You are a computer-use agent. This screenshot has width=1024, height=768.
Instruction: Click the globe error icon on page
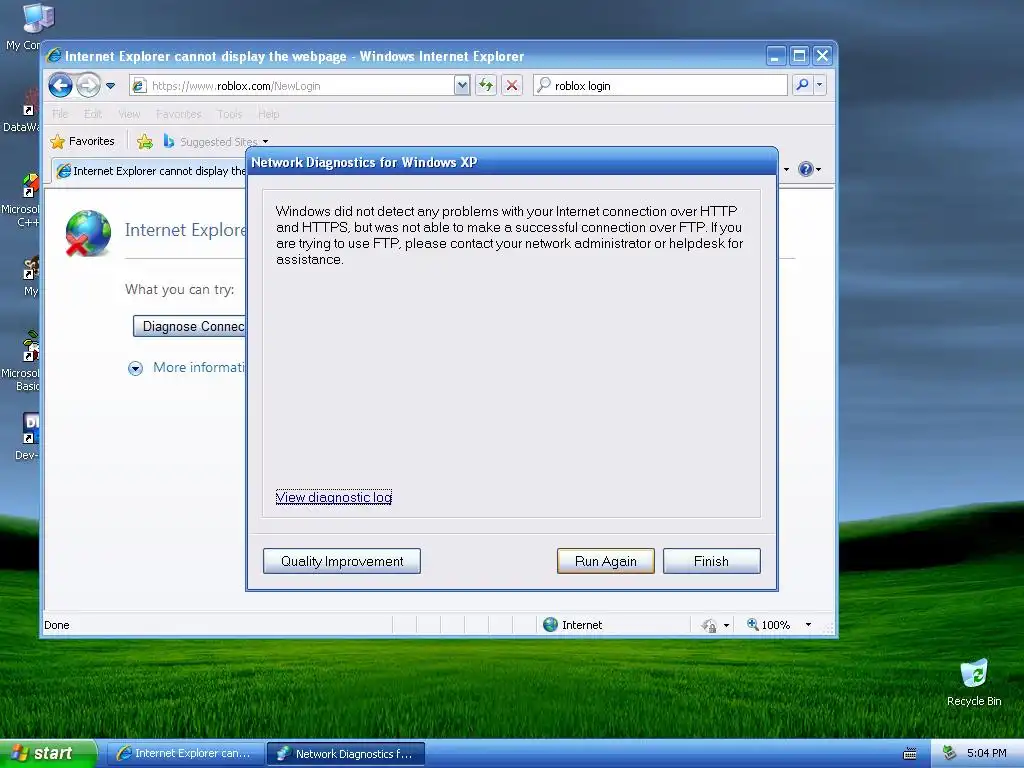88,233
